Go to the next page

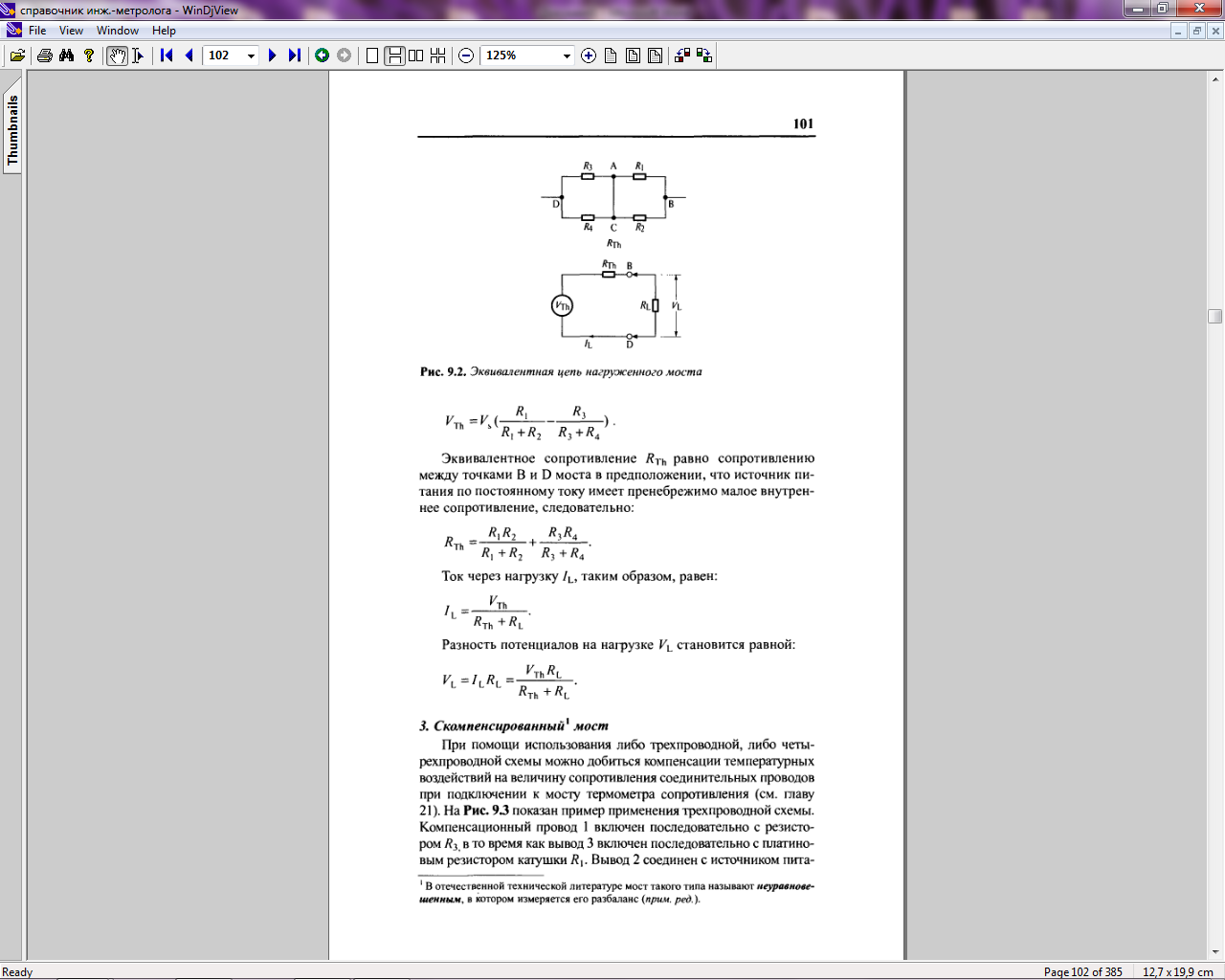point(273,56)
